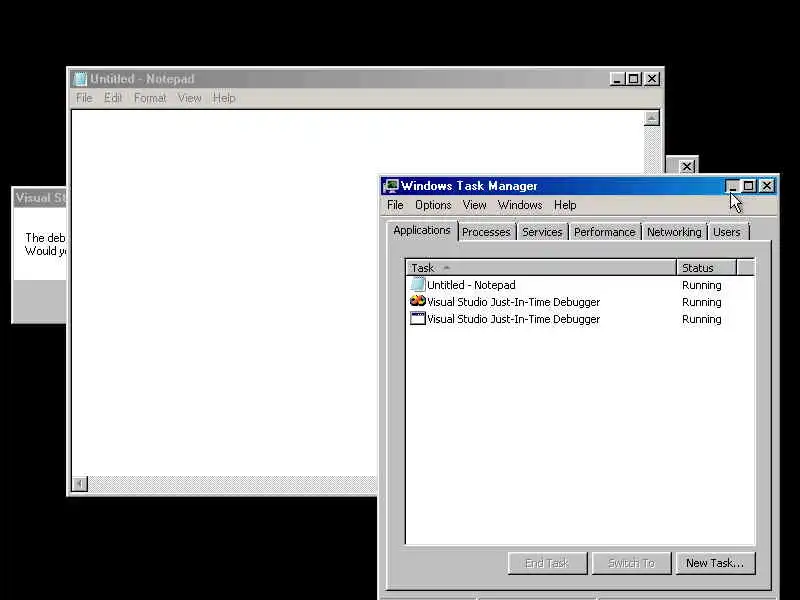Switch to the Performance tab
The height and width of the screenshot is (600, 800).
[x=605, y=232]
